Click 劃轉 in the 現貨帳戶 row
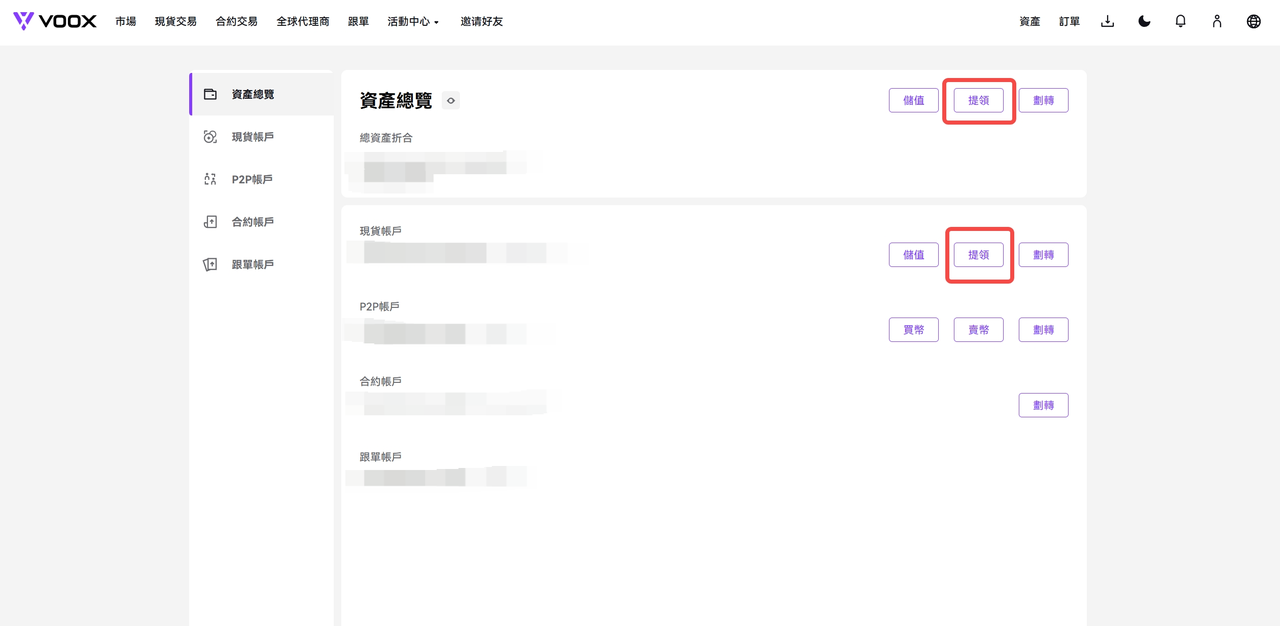The image size is (1280, 626). click(1043, 255)
